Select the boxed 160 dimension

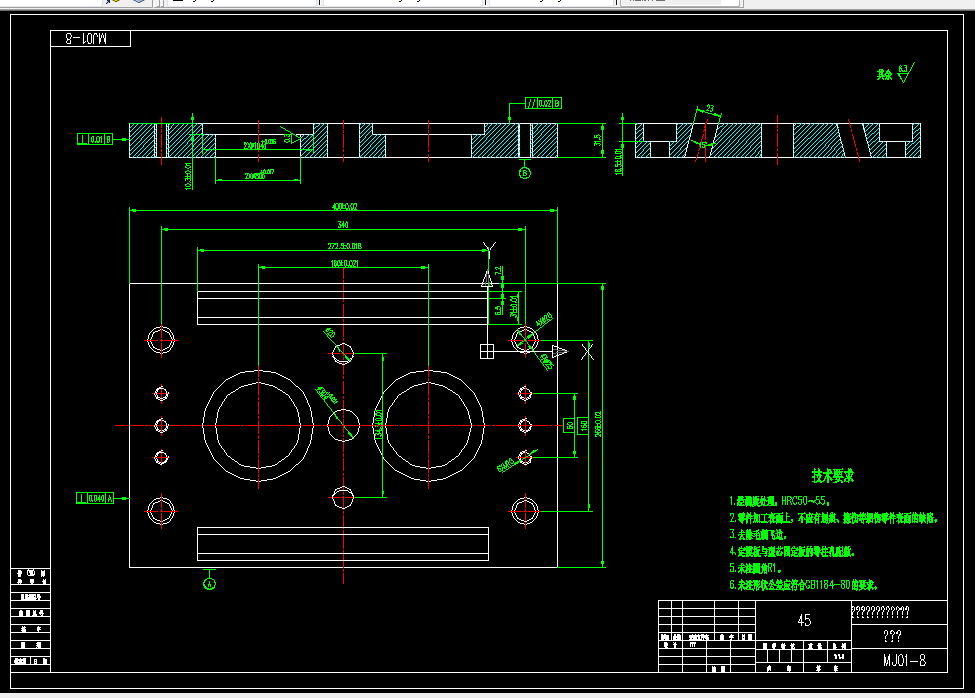(583, 425)
